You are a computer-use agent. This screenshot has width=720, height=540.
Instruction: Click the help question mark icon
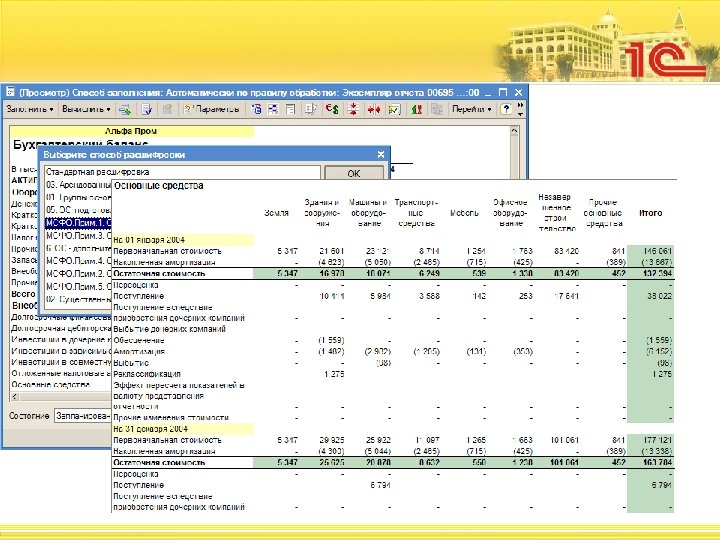[x=506, y=109]
